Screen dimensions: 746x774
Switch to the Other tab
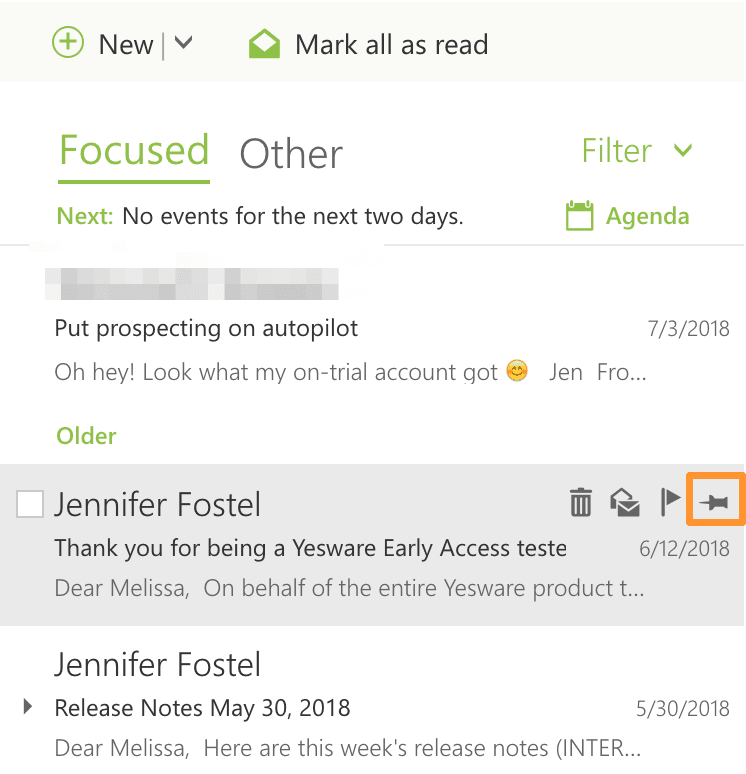pyautogui.click(x=291, y=154)
